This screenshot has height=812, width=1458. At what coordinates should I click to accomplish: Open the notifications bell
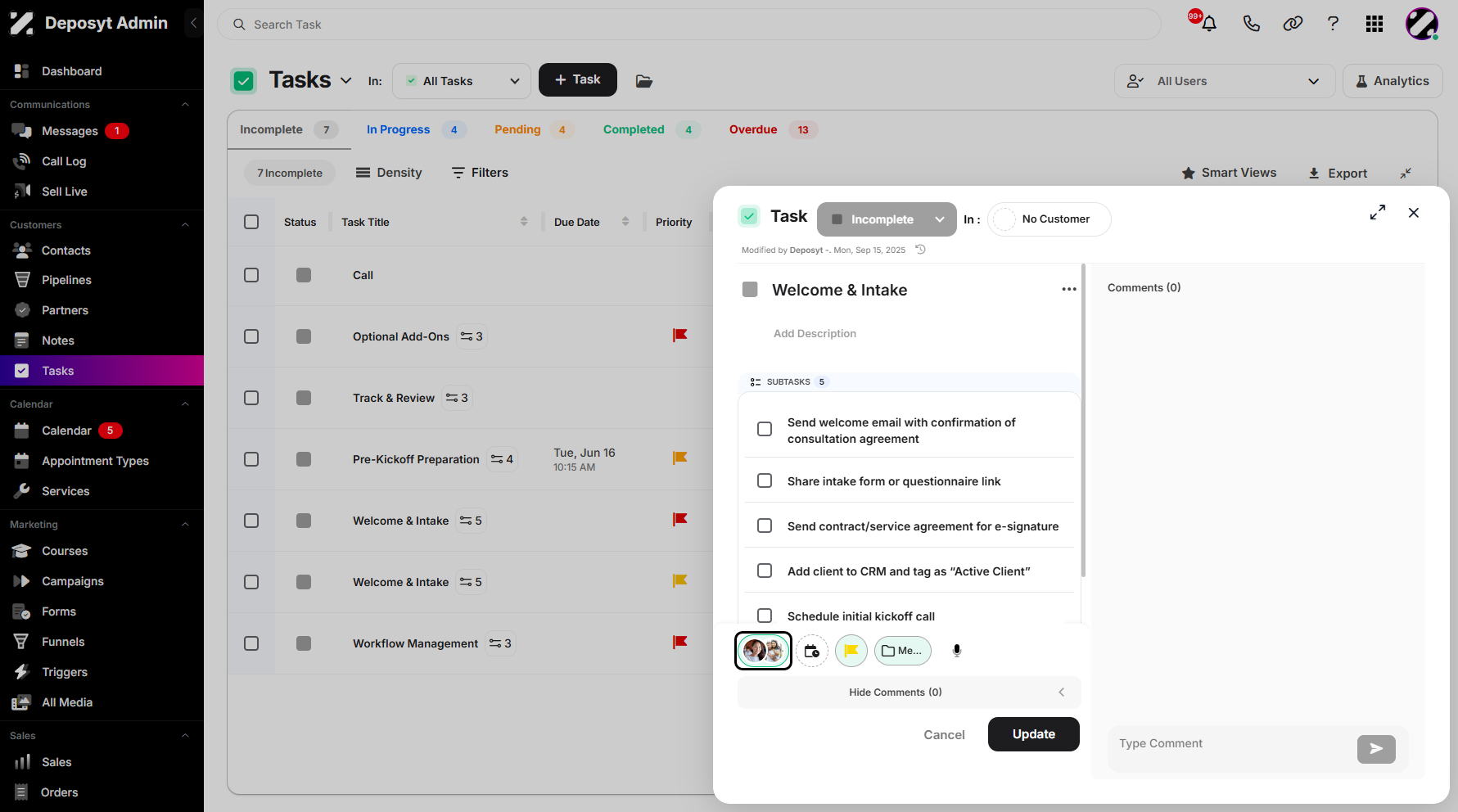click(x=1208, y=24)
